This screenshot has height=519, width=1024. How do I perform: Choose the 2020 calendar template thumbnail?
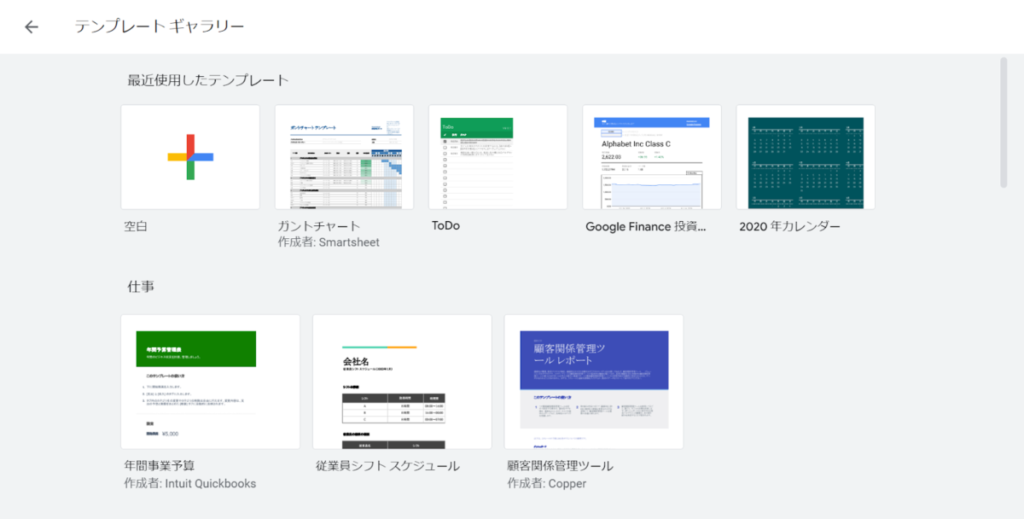pyautogui.click(x=806, y=157)
